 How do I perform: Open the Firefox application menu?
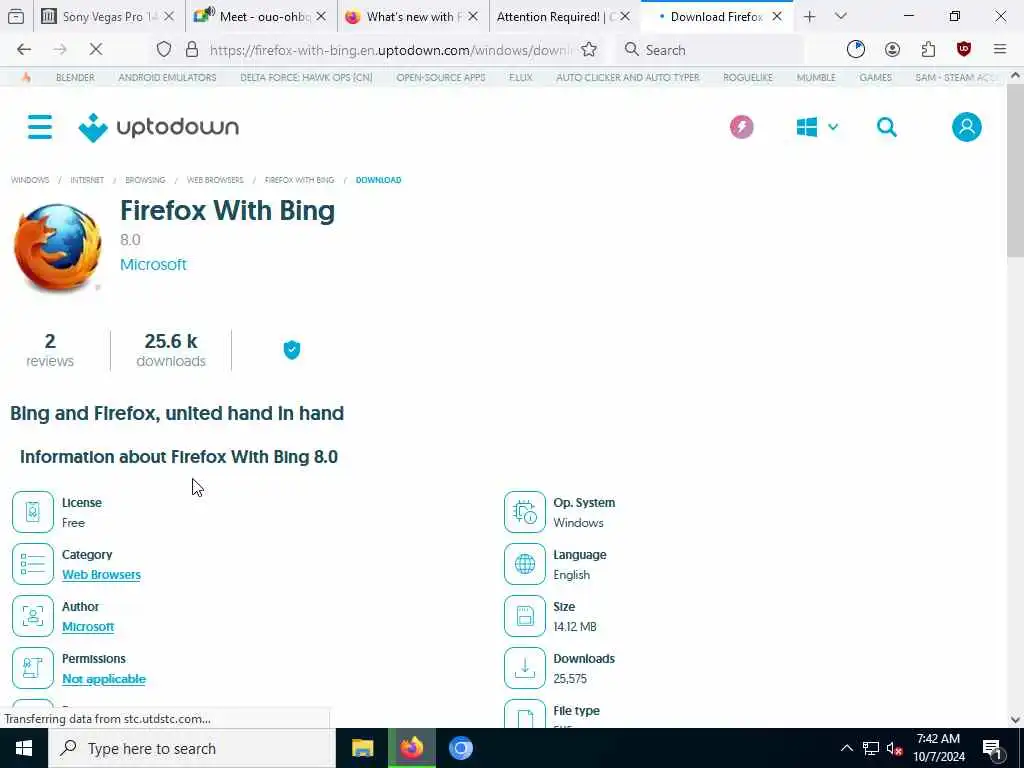999,50
